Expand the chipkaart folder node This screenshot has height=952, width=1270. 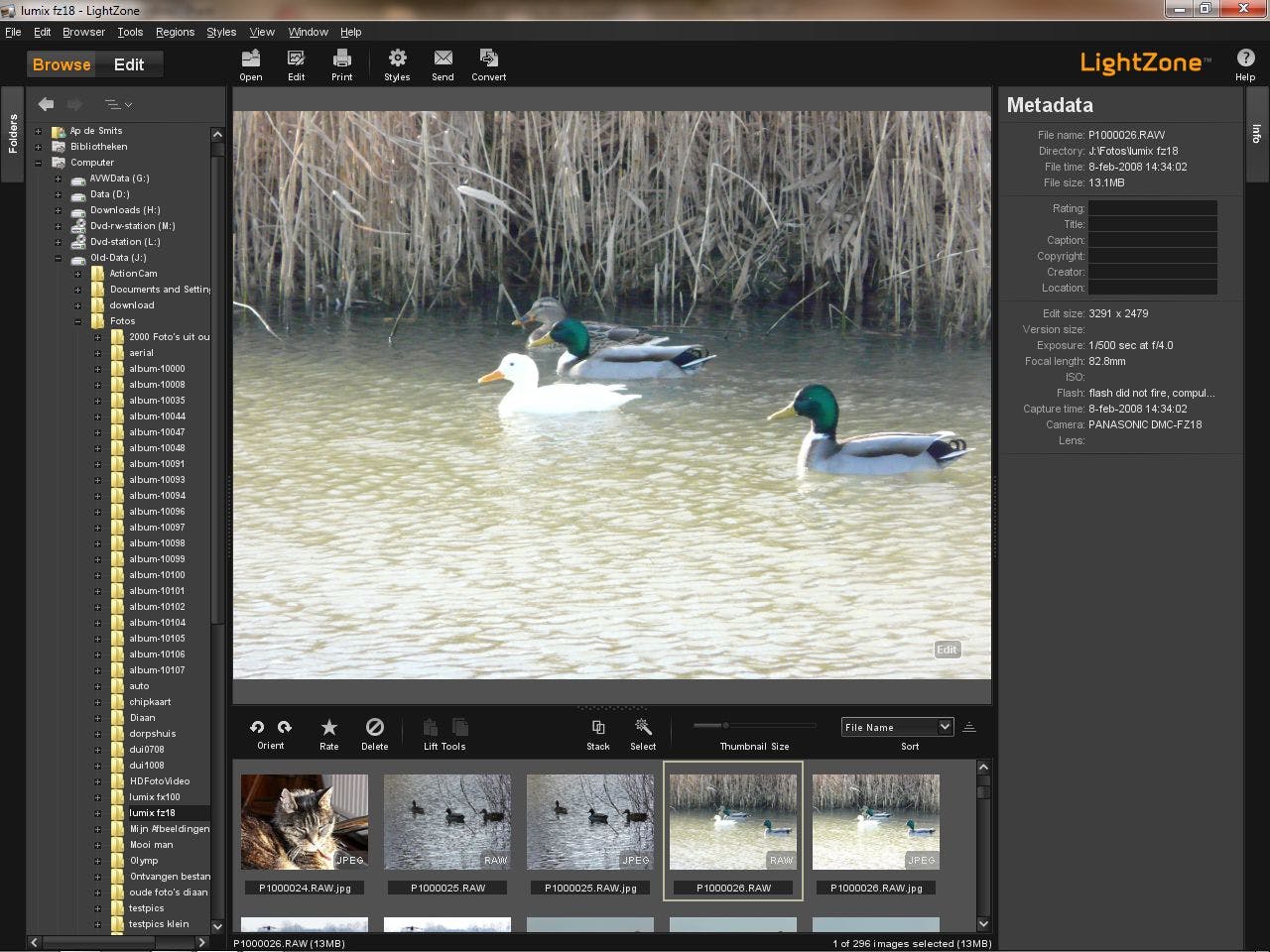[x=98, y=702]
